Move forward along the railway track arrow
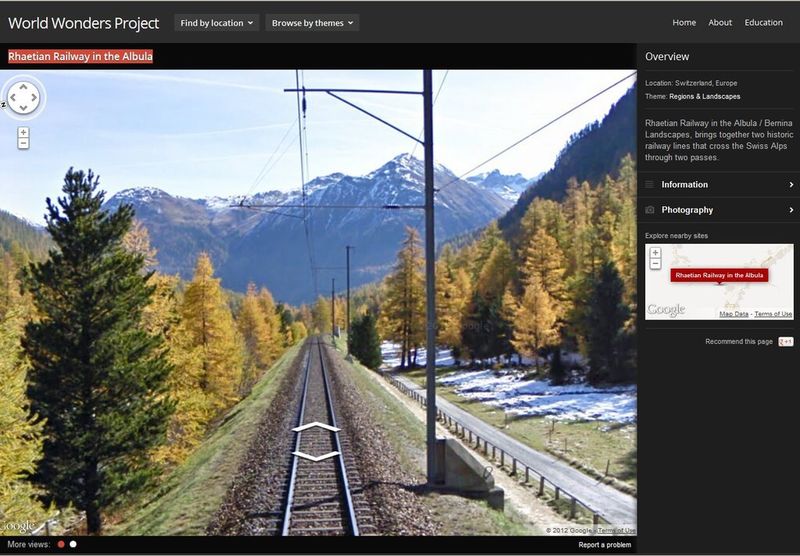 [x=316, y=427]
